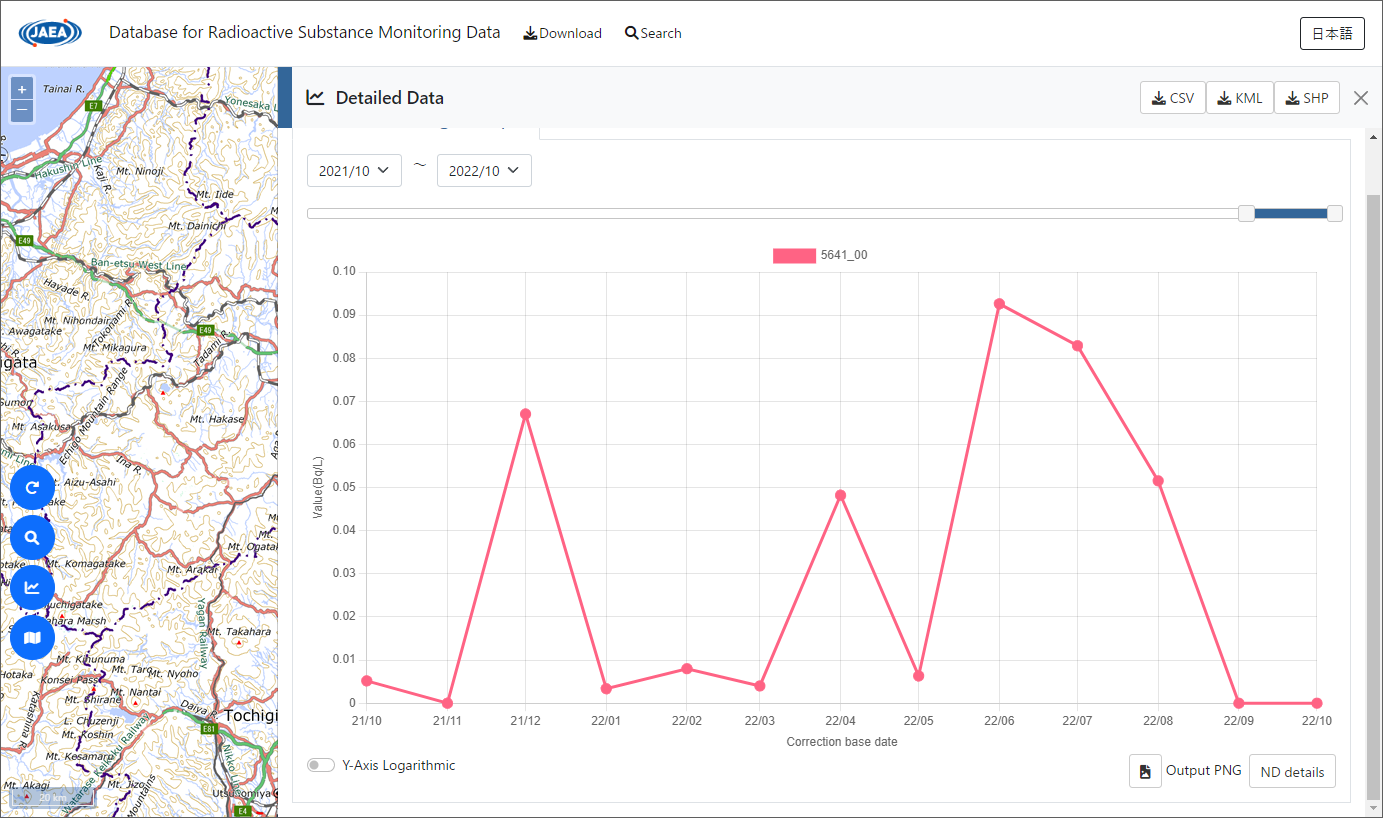Click the 22/06 peak data point
Screen dimensions: 1383x818
(x=999, y=304)
